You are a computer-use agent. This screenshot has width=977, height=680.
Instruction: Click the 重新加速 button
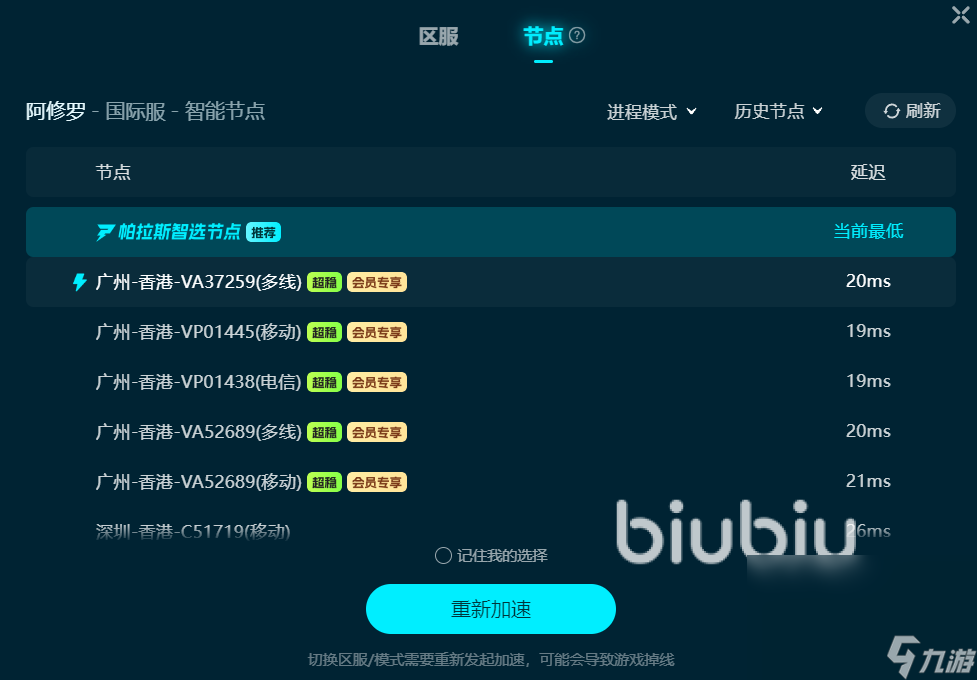pyautogui.click(x=490, y=609)
